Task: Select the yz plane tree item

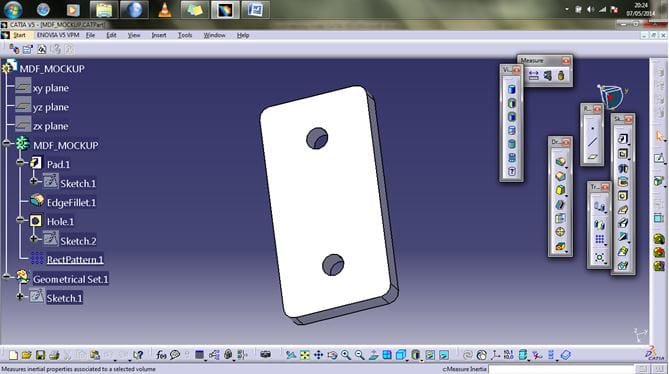Action: [51, 107]
